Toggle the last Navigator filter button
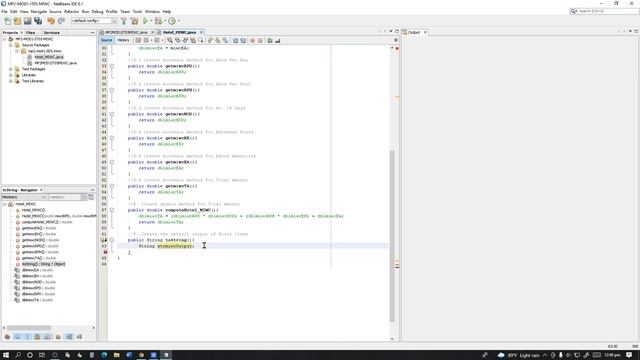The image size is (640, 360). (79, 337)
